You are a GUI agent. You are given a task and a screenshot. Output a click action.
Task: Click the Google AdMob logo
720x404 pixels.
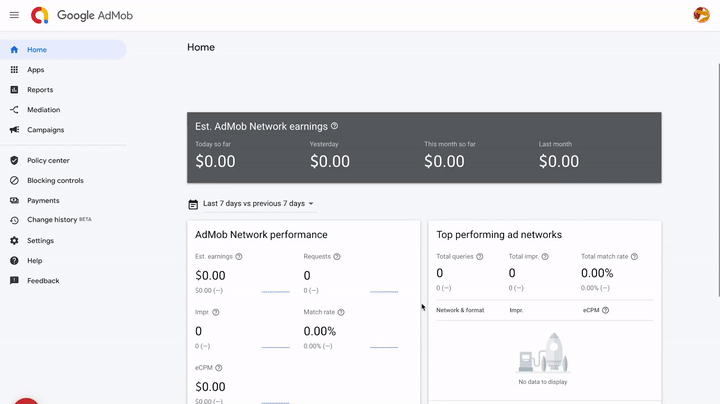tap(82, 15)
